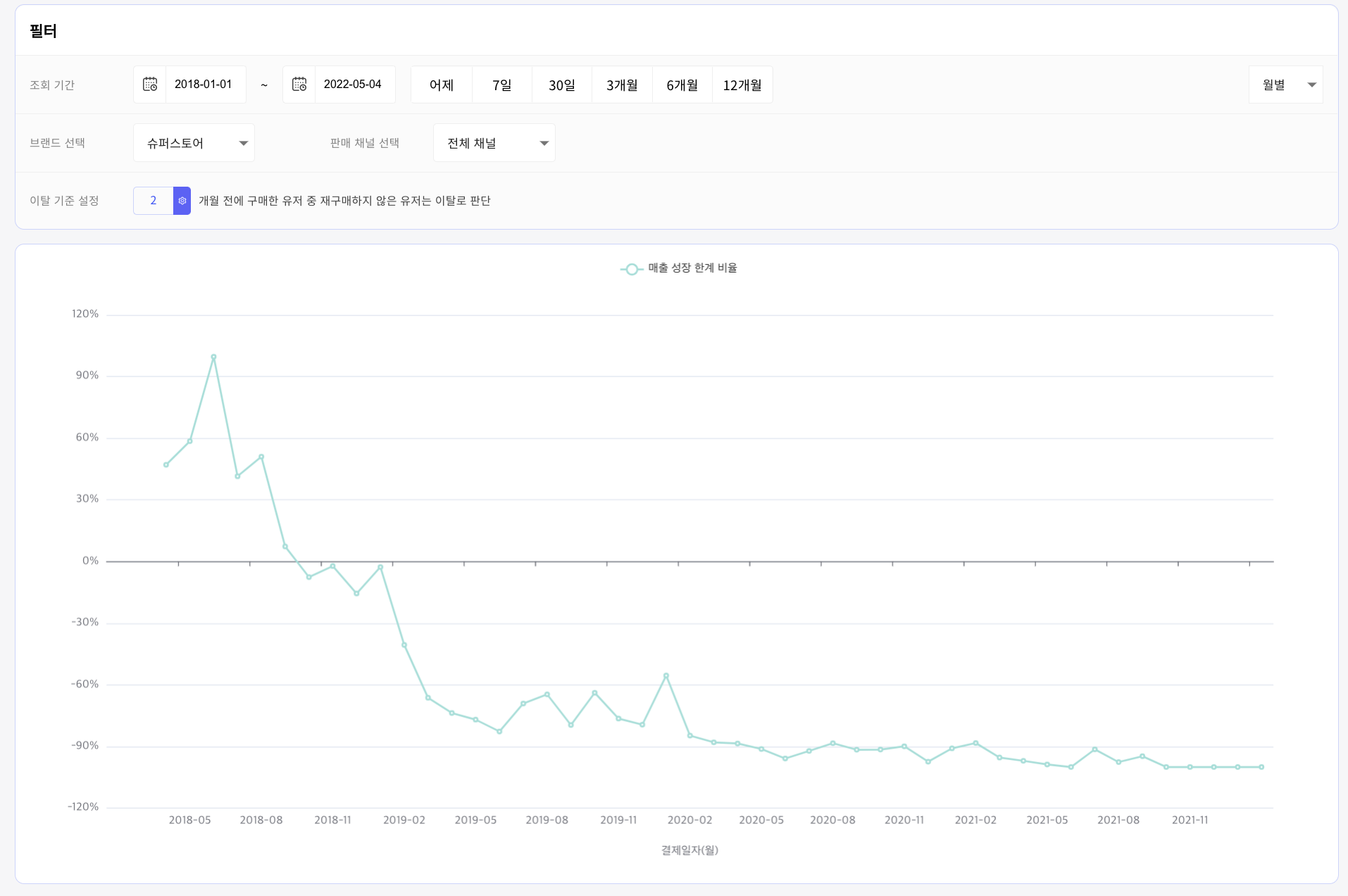Set the period to 3개월
Image resolution: width=1348 pixels, height=896 pixels.
point(622,85)
